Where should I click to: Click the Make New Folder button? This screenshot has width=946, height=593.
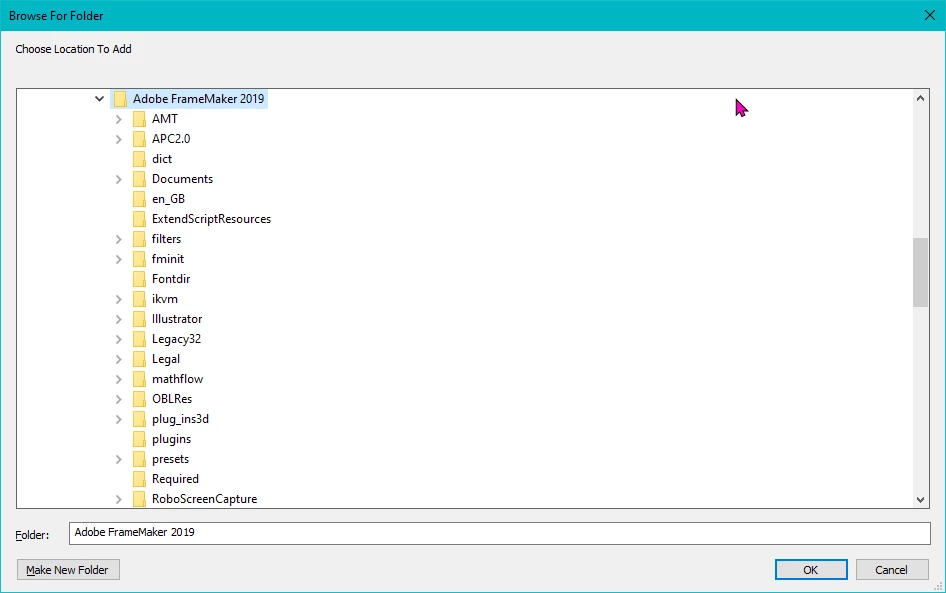click(x=68, y=569)
